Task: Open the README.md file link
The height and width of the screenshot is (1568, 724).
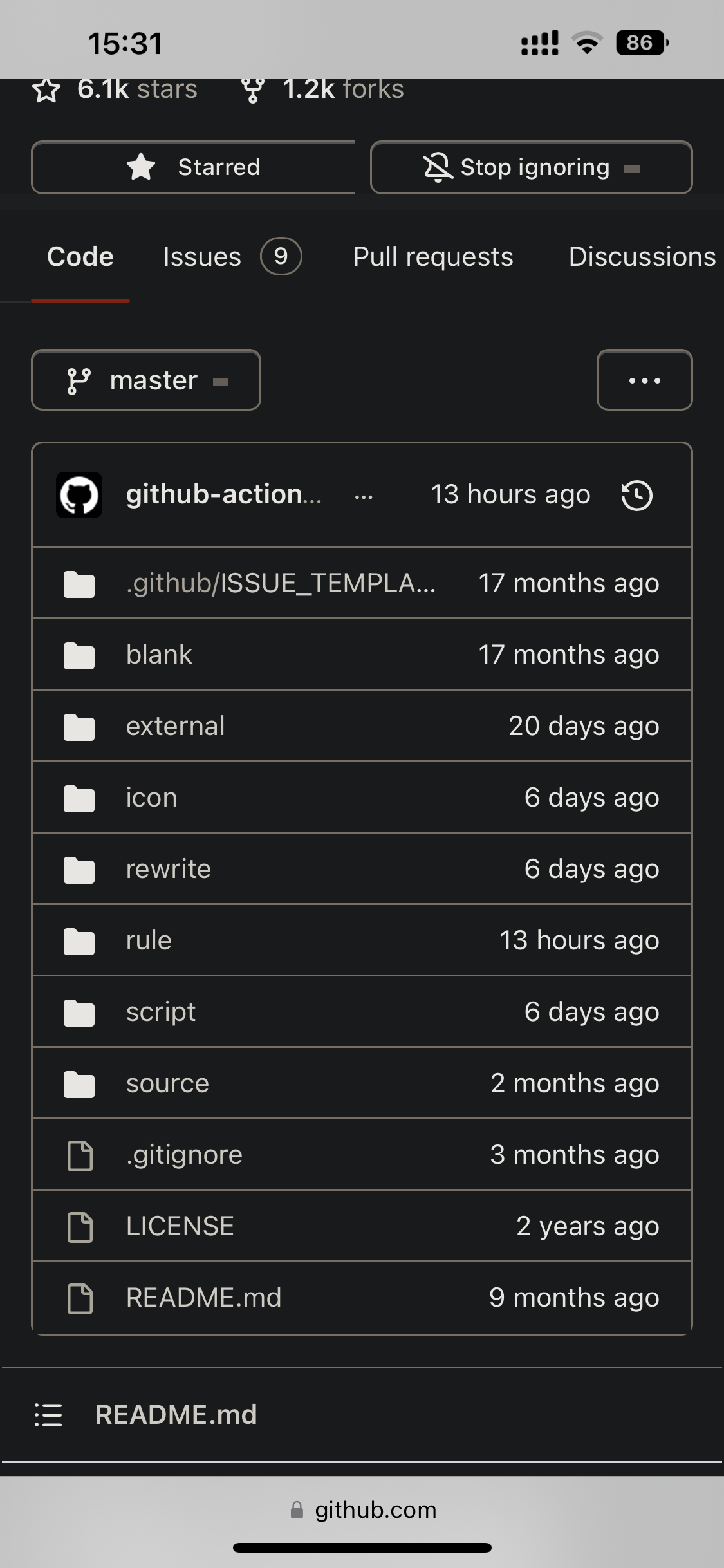Action: click(203, 1298)
